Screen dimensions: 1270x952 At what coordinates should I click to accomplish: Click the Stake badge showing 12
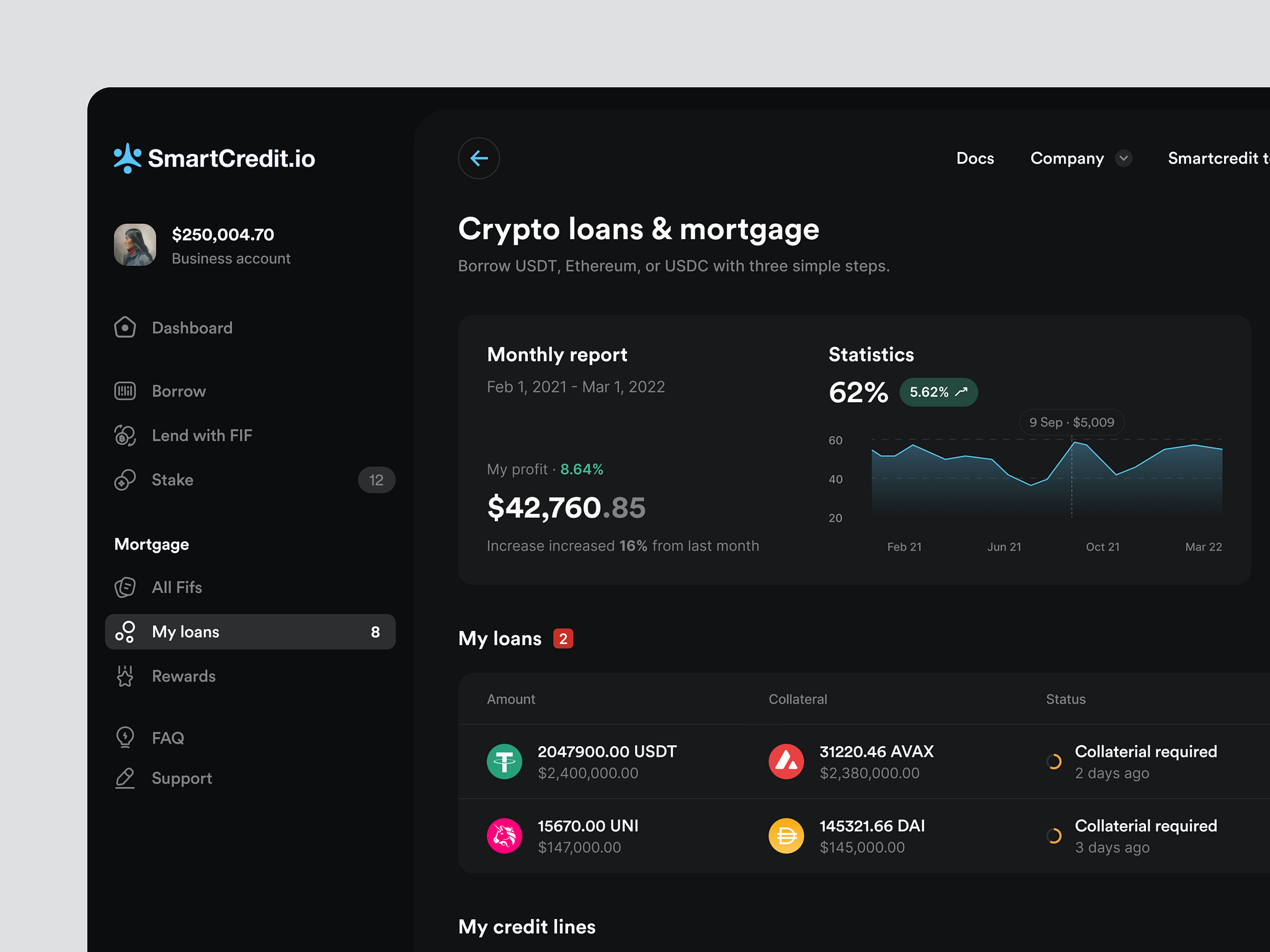click(376, 480)
